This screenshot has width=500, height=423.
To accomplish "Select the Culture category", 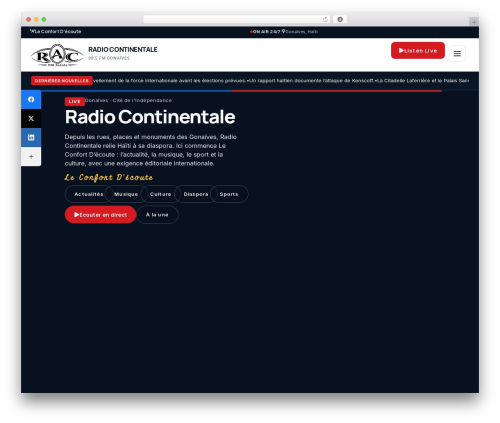I will pyautogui.click(x=160, y=194).
